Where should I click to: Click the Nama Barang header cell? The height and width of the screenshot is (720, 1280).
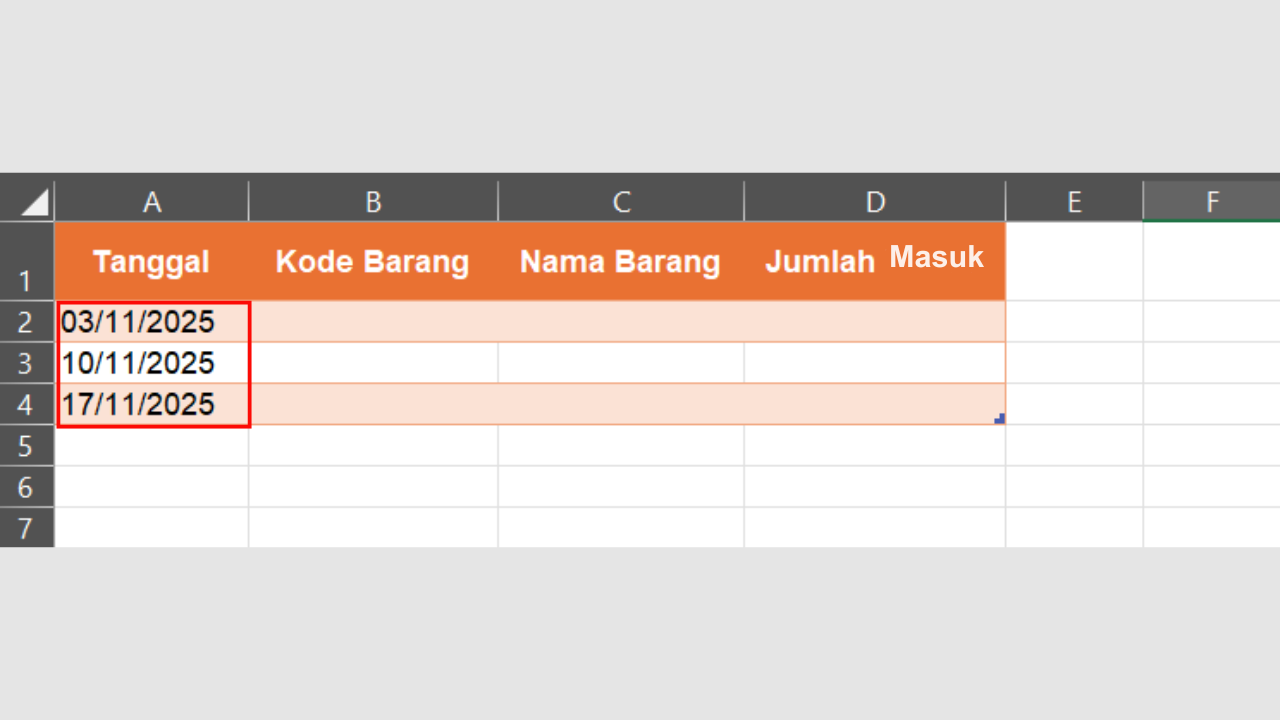pyautogui.click(x=620, y=261)
